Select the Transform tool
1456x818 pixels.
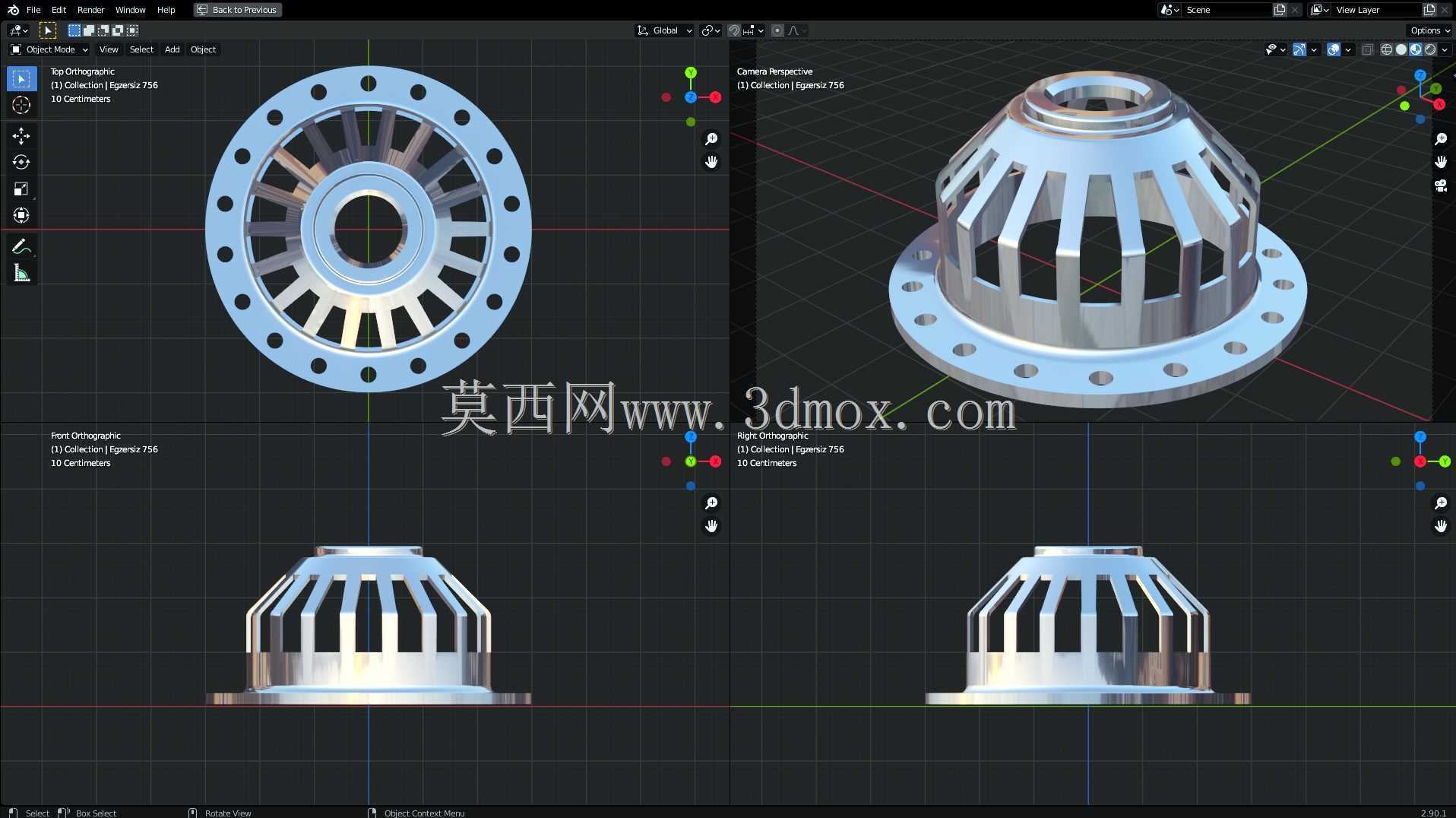tap(21, 215)
